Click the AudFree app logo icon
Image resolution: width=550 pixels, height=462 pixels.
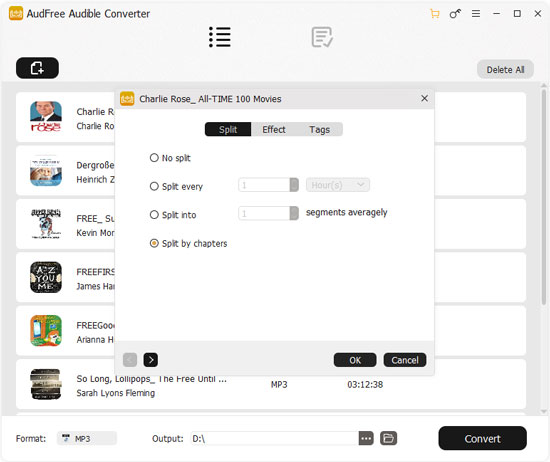pos(16,14)
